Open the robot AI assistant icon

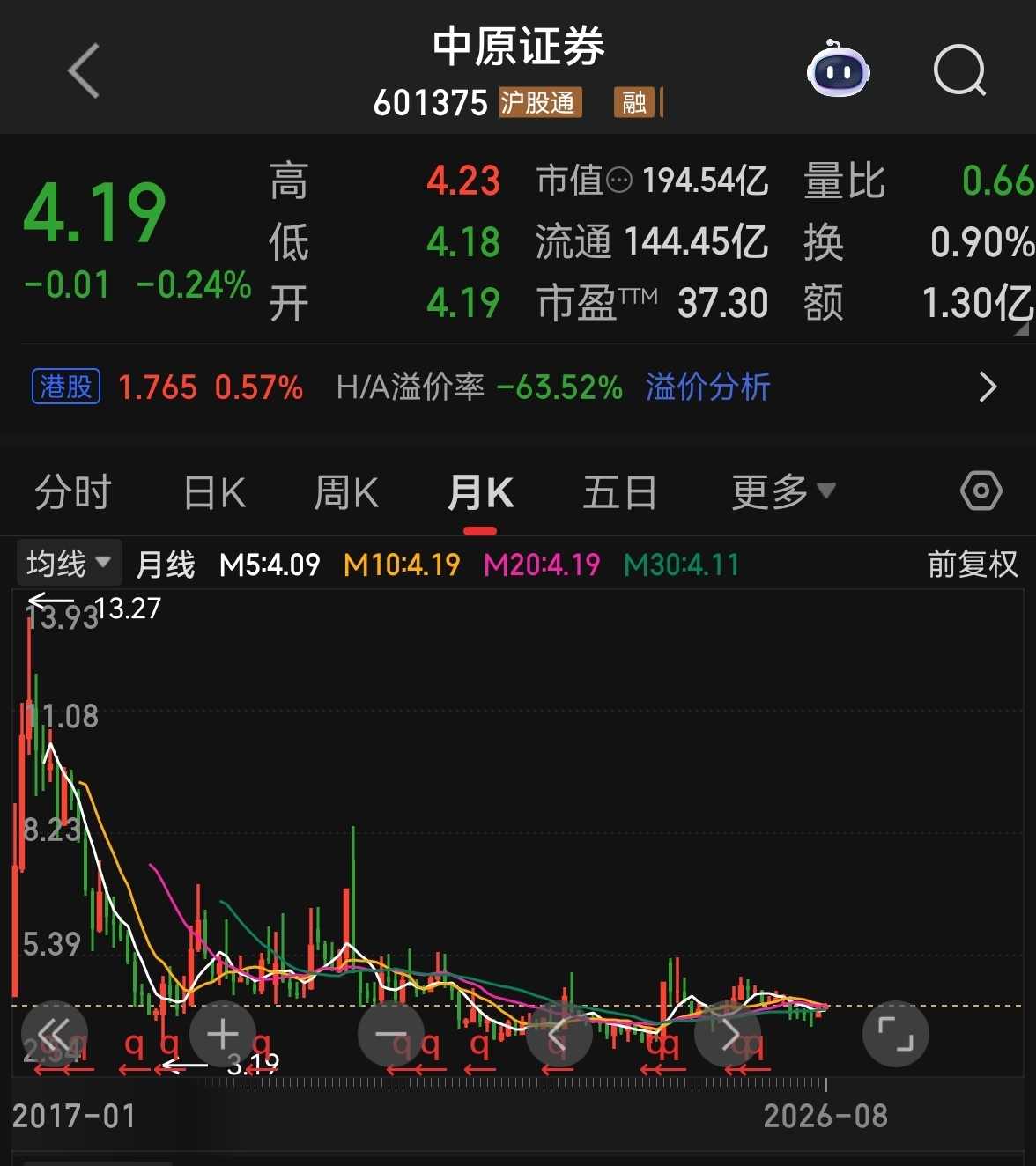(838, 69)
